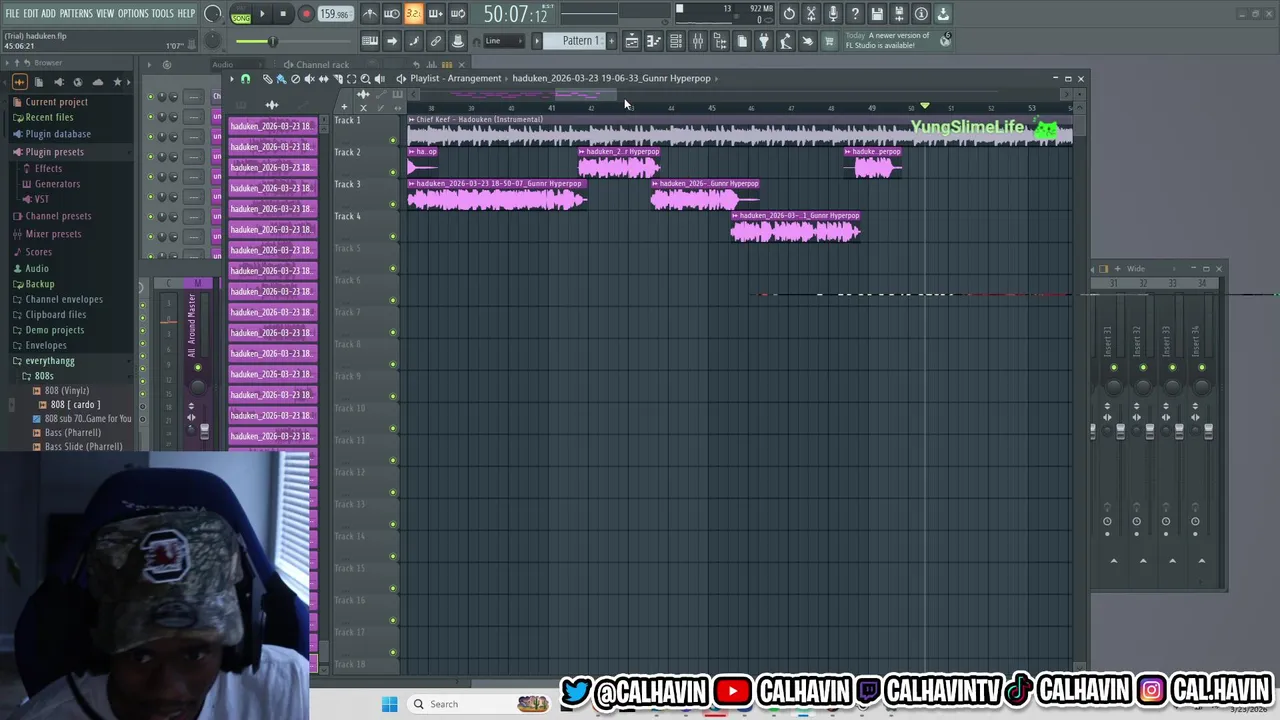The height and width of the screenshot is (720, 1280).
Task: Open the TOOLS menu
Action: tap(163, 13)
